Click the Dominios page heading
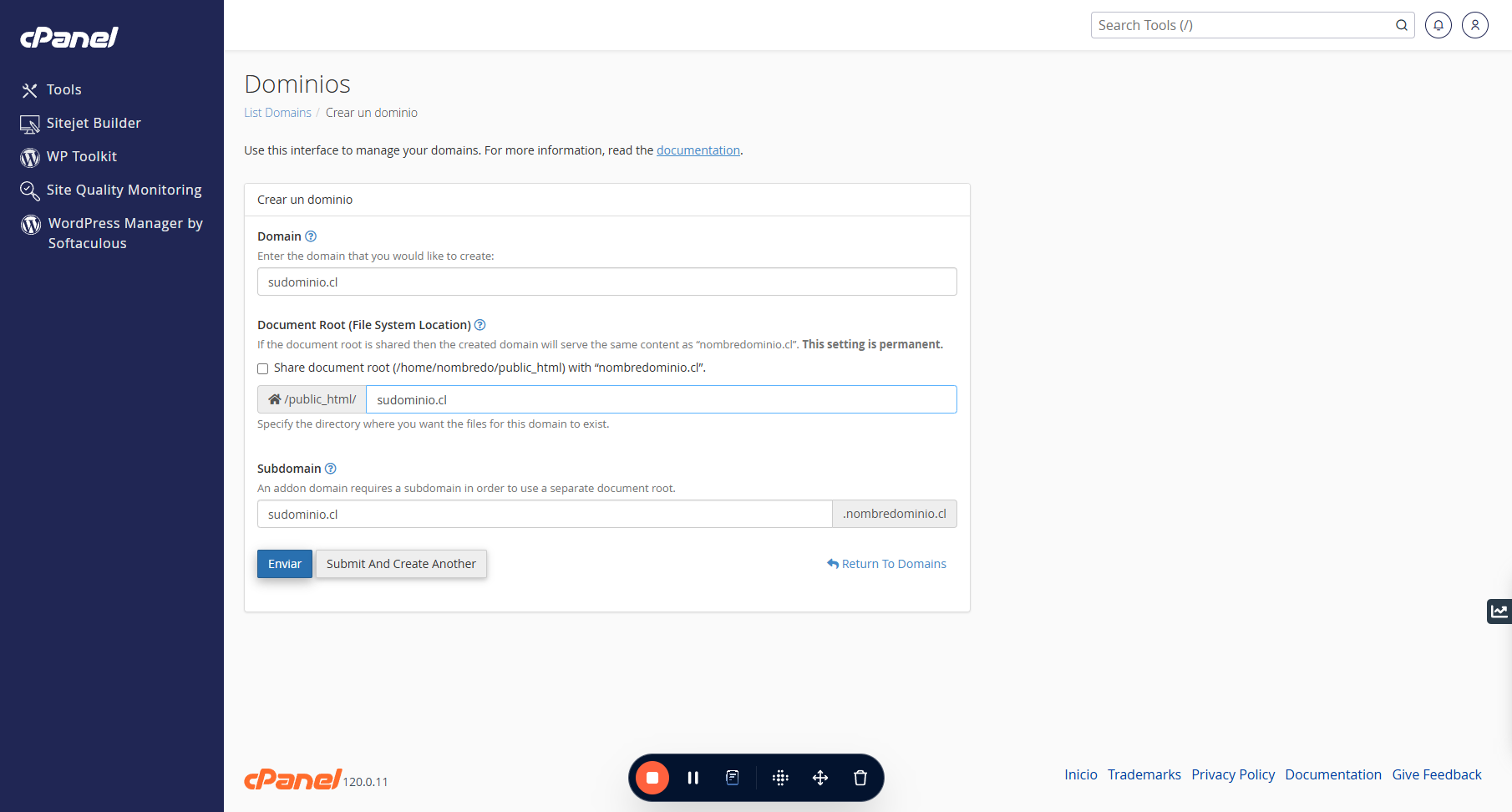The image size is (1512, 812). point(297,84)
